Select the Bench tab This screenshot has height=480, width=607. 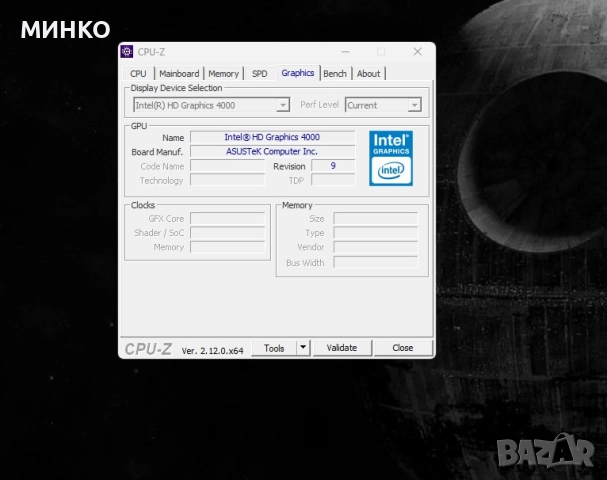pyautogui.click(x=335, y=73)
